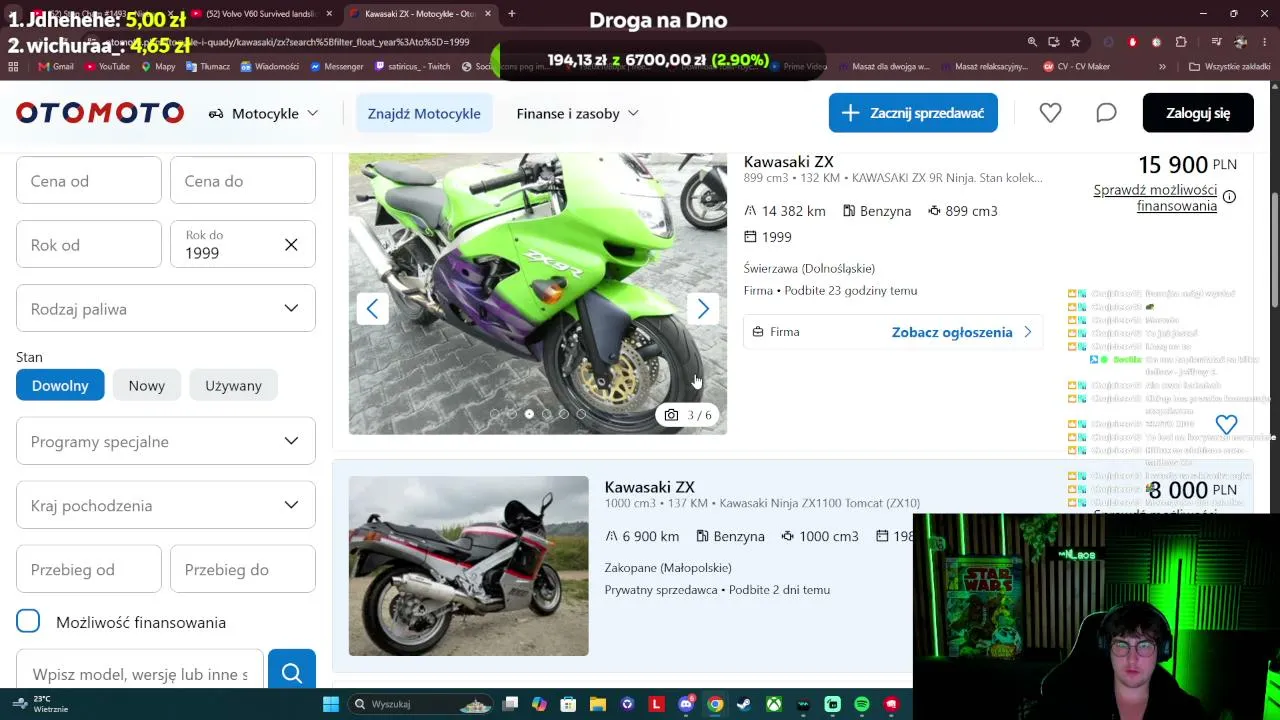Open Spotify from the taskbar

coord(862,704)
